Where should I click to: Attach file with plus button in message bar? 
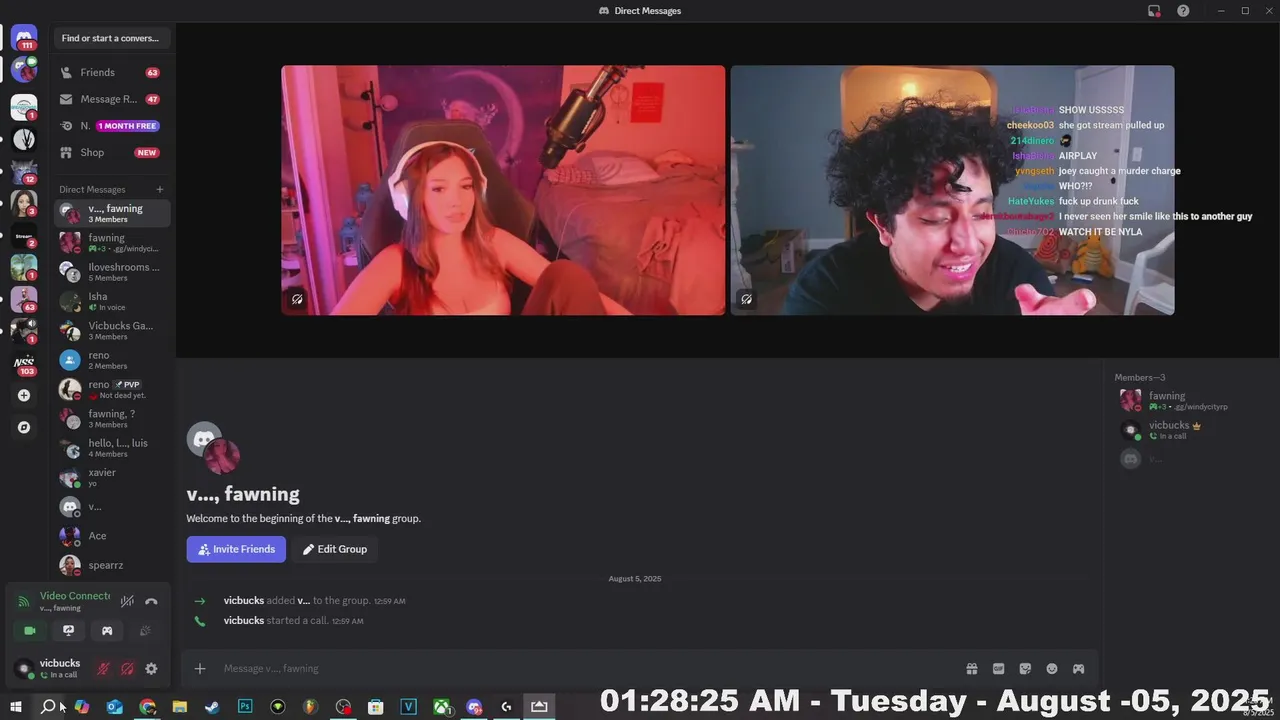point(200,669)
